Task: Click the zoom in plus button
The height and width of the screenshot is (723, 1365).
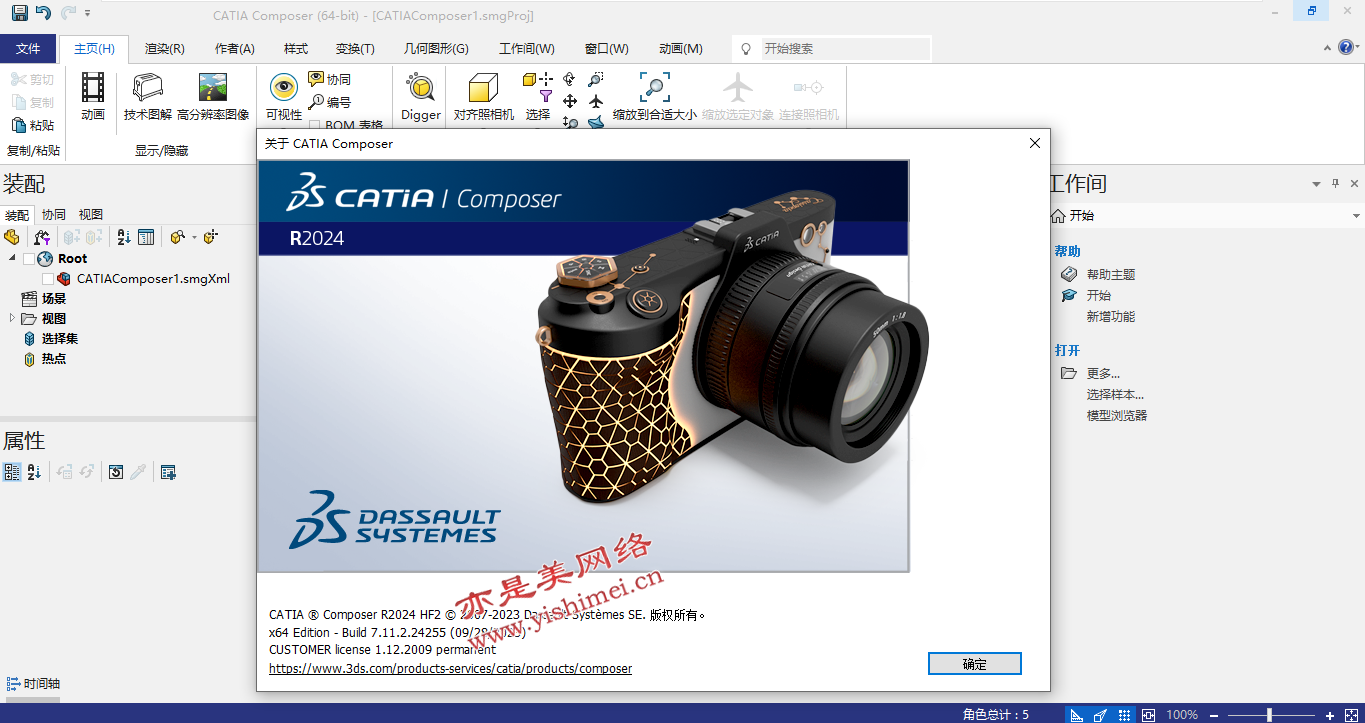Action: [x=1329, y=715]
